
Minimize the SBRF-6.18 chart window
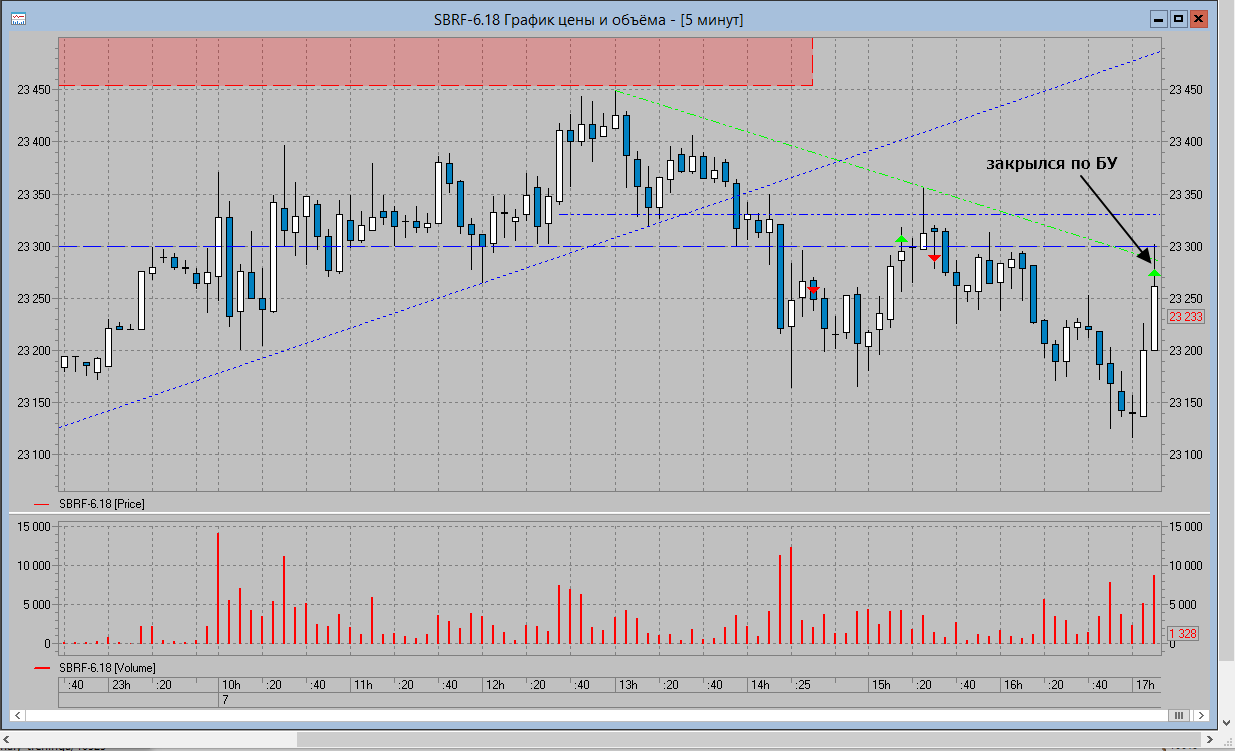1157,19
